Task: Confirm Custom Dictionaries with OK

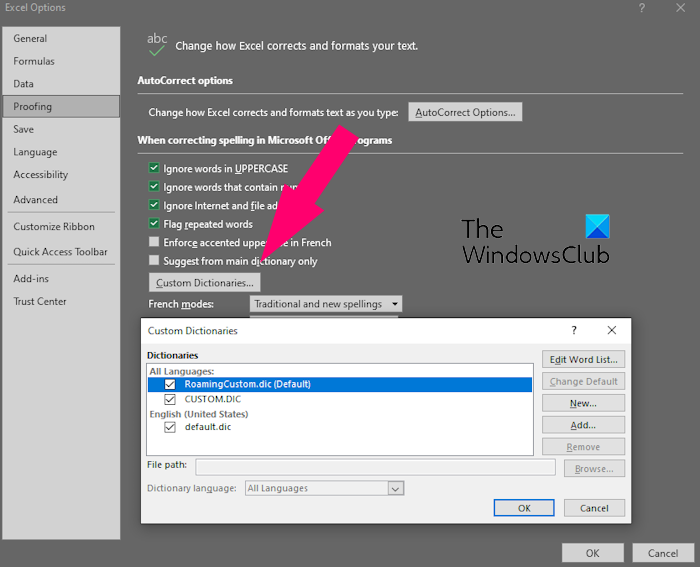Action: coord(524,508)
